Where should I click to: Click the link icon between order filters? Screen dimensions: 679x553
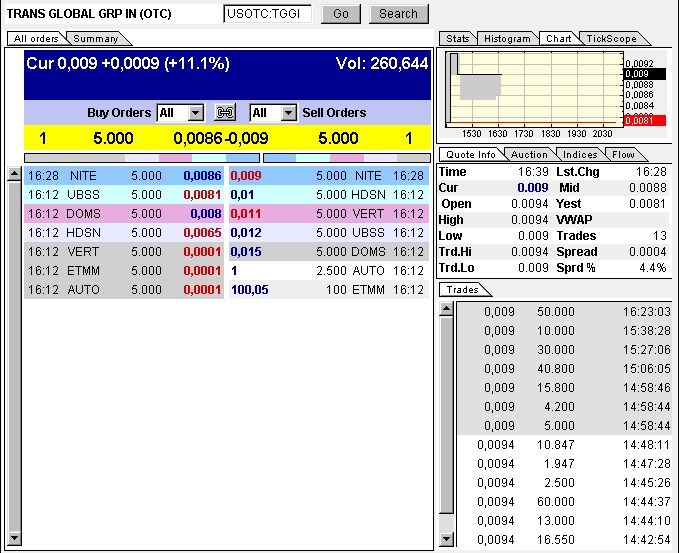tap(225, 113)
